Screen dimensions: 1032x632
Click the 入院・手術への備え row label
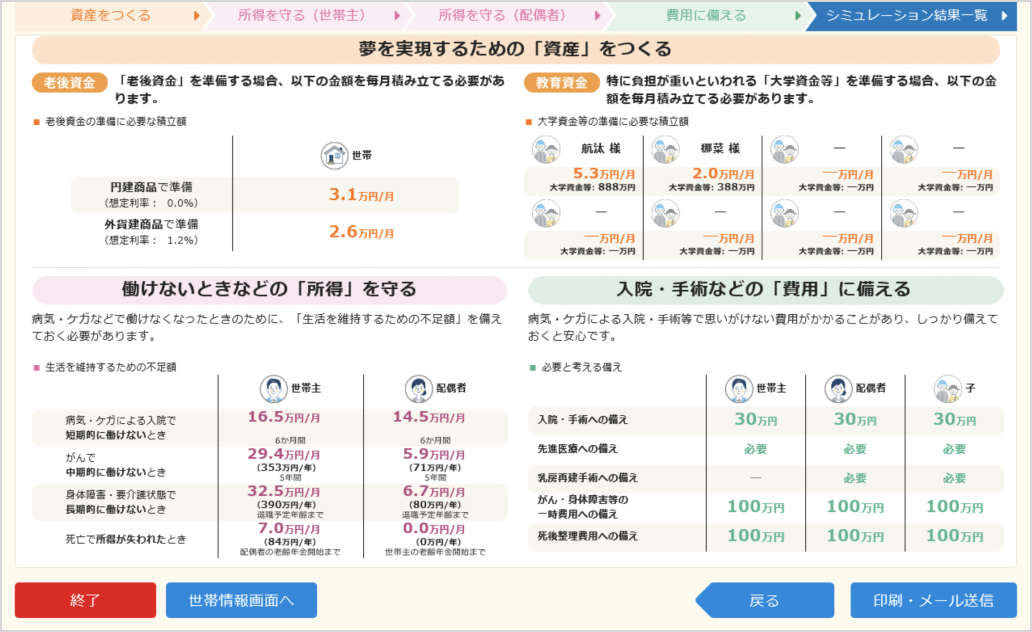(582, 419)
